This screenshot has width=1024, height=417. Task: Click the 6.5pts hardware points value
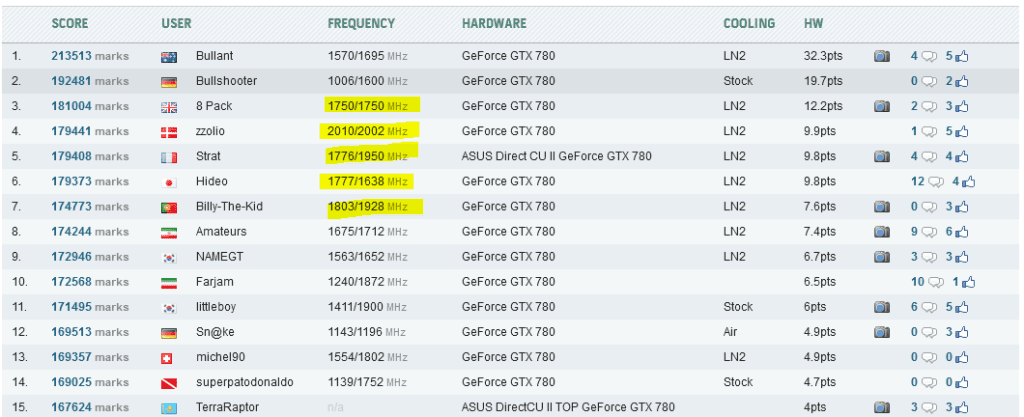[820, 283]
